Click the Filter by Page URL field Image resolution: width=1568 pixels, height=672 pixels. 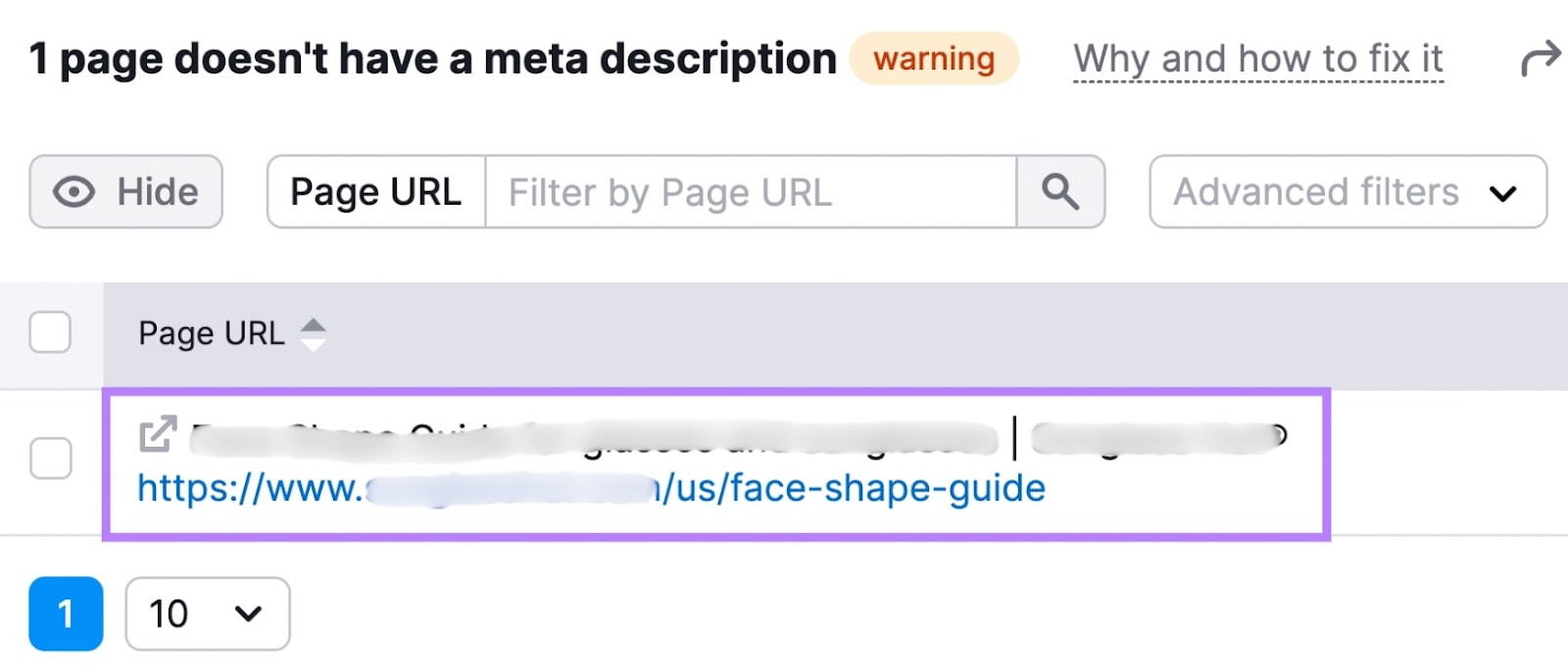[x=750, y=192]
